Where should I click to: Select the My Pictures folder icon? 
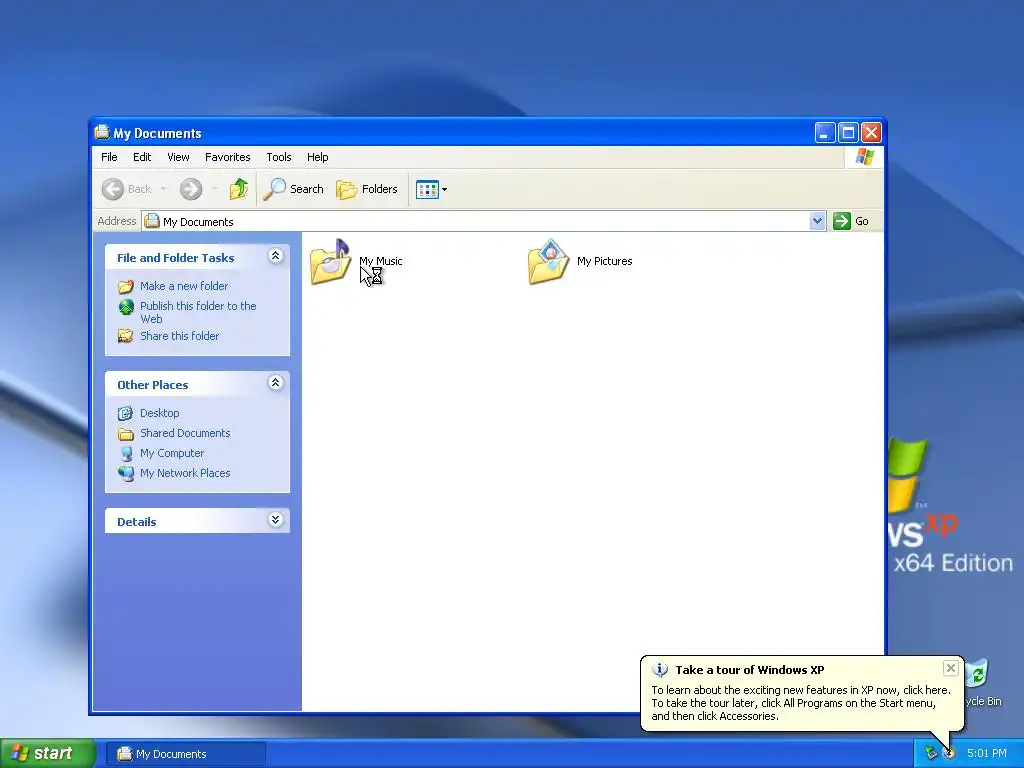(548, 261)
